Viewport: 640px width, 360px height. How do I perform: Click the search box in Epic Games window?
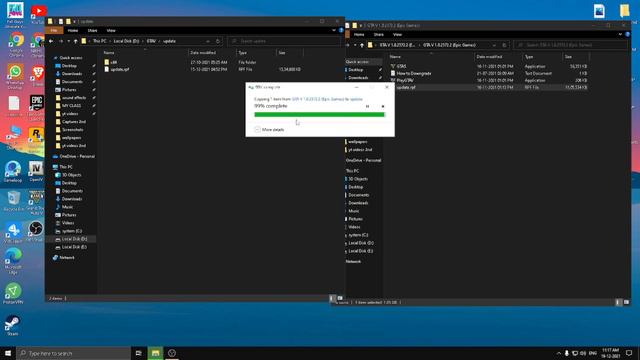click(x=571, y=45)
